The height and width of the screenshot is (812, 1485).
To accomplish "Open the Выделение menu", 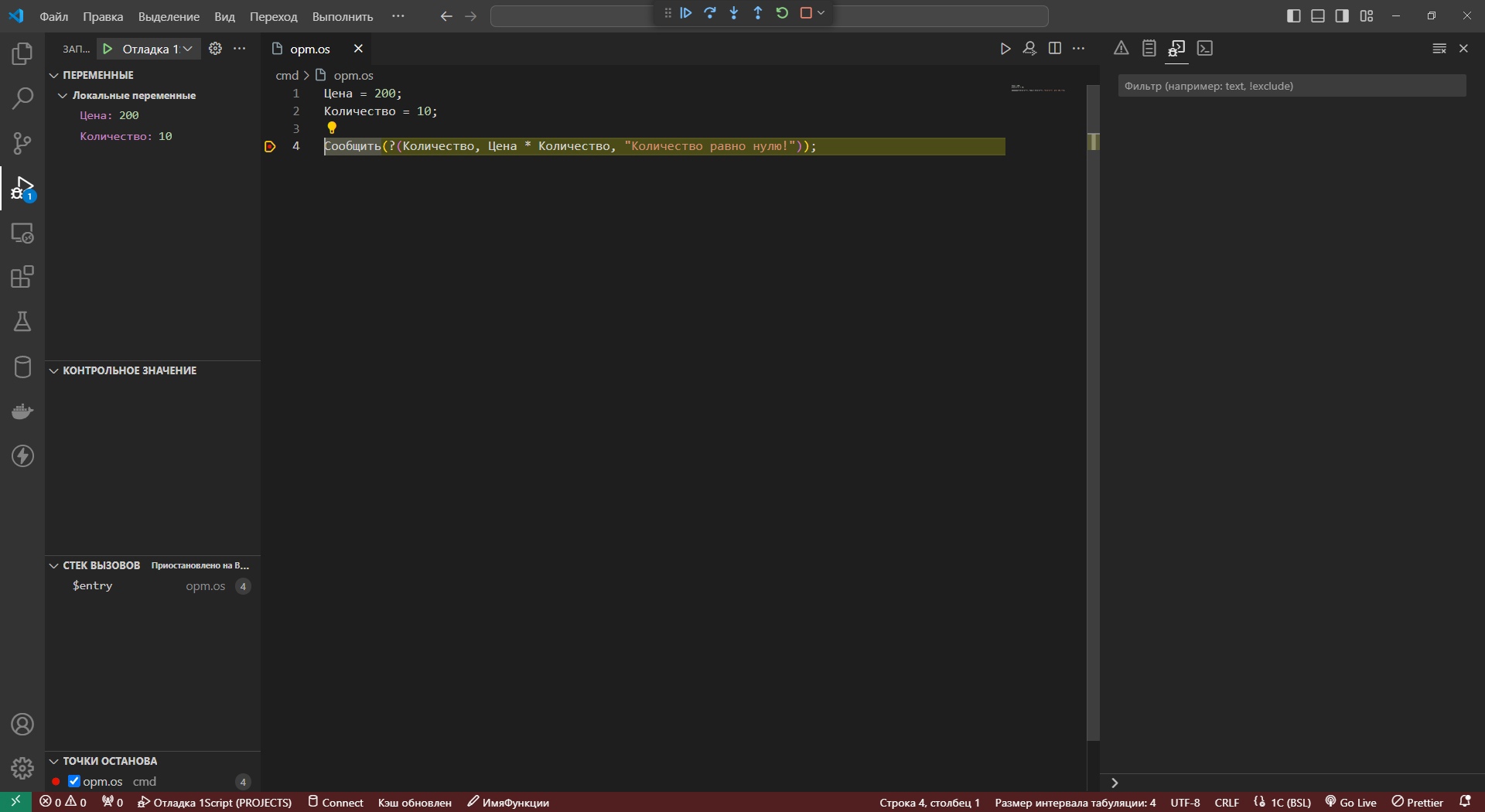I will (x=169, y=16).
